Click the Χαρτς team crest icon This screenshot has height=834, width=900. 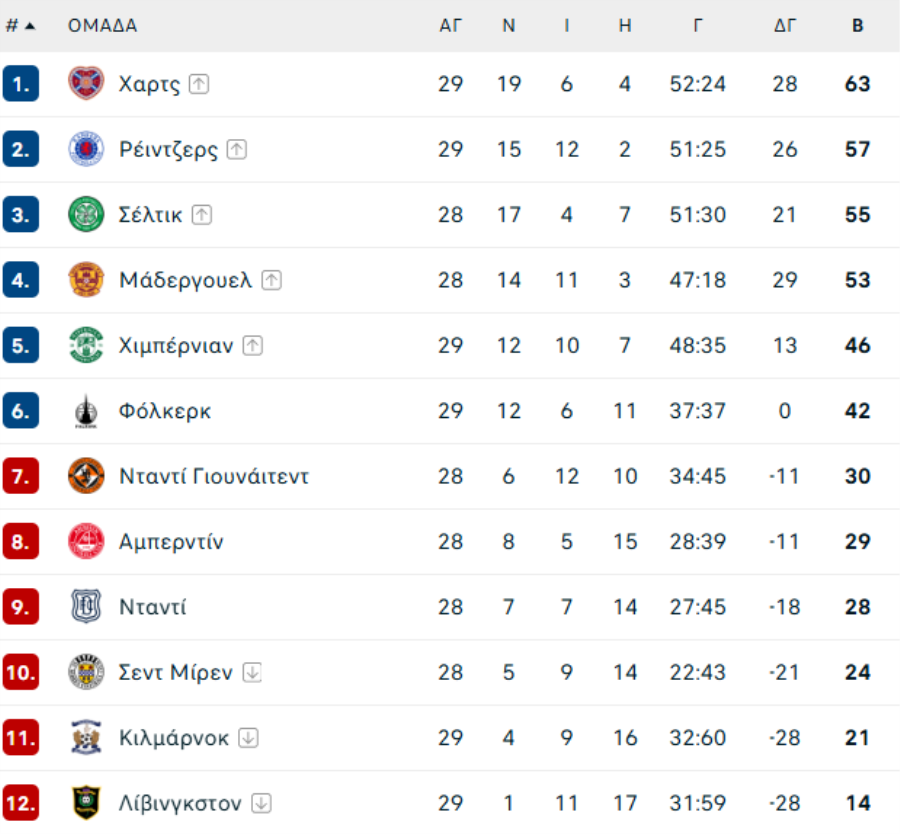(x=86, y=84)
